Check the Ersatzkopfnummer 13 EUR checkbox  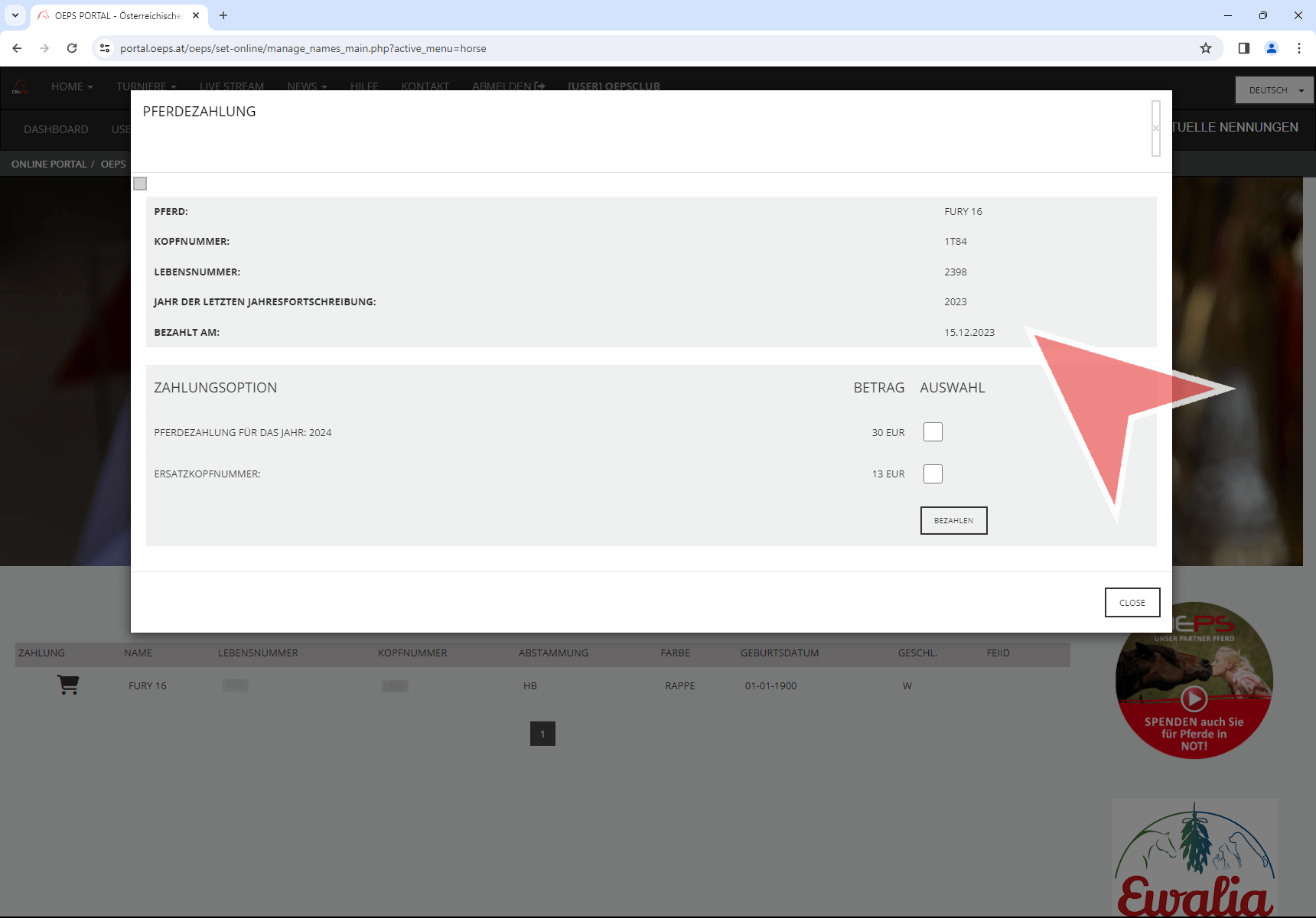[933, 474]
